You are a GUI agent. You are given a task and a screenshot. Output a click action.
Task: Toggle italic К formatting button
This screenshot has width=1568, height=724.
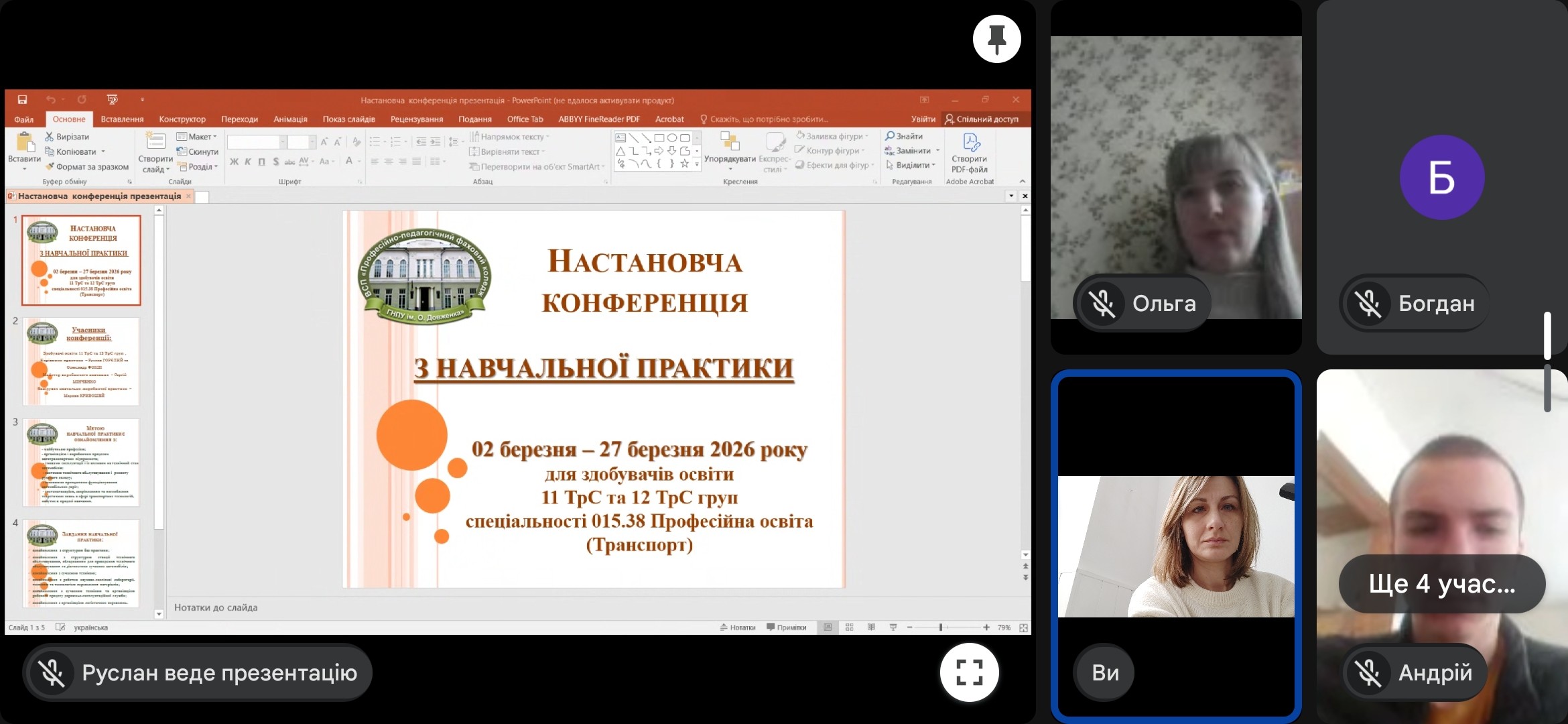pos(248,162)
